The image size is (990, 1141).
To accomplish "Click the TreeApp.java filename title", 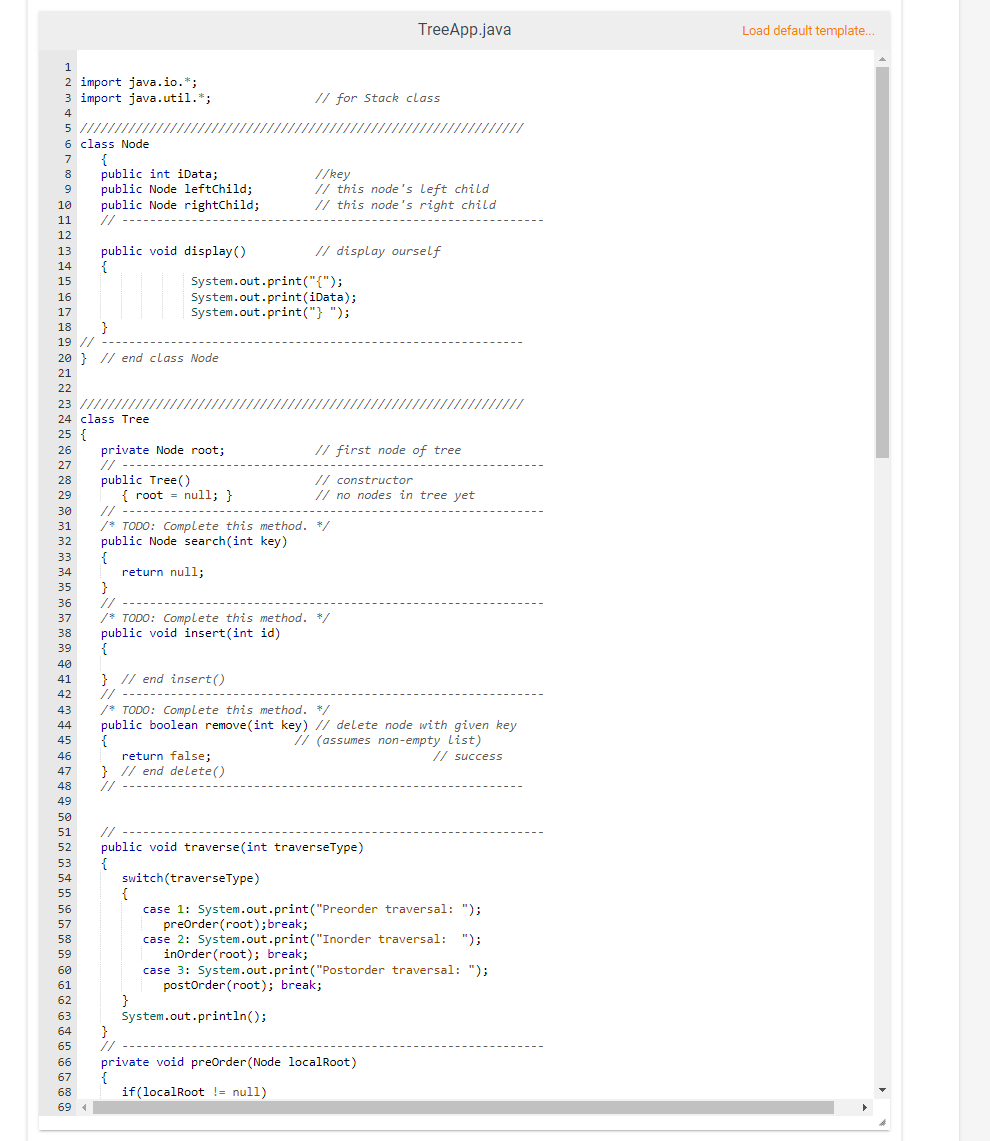I will [x=464, y=30].
